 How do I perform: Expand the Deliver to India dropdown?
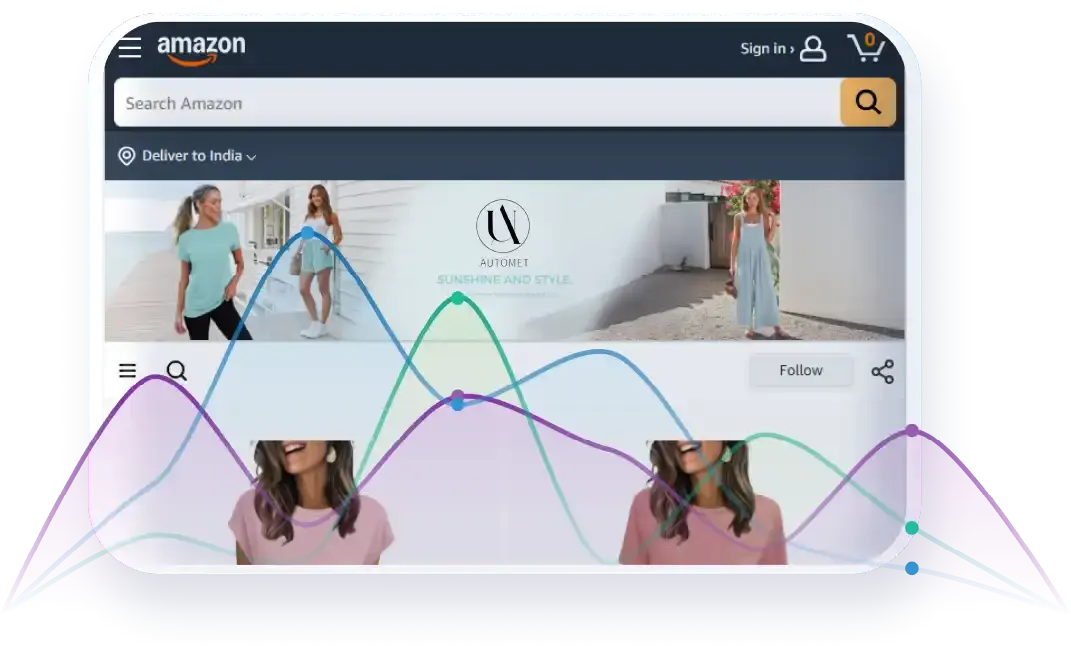[x=191, y=156]
